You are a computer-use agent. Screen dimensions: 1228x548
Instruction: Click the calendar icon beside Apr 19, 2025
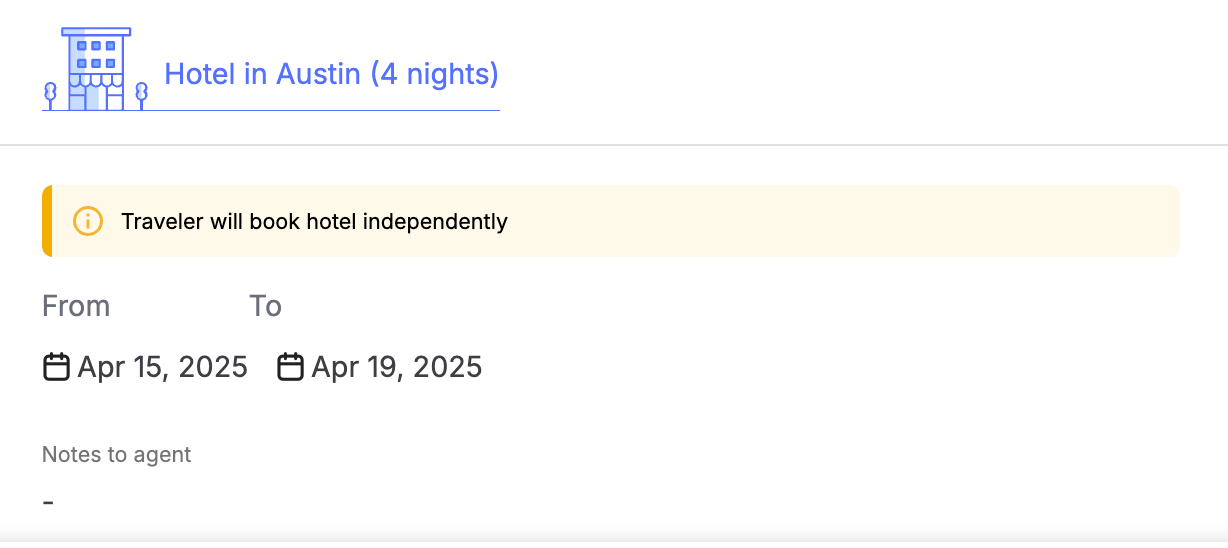point(290,367)
